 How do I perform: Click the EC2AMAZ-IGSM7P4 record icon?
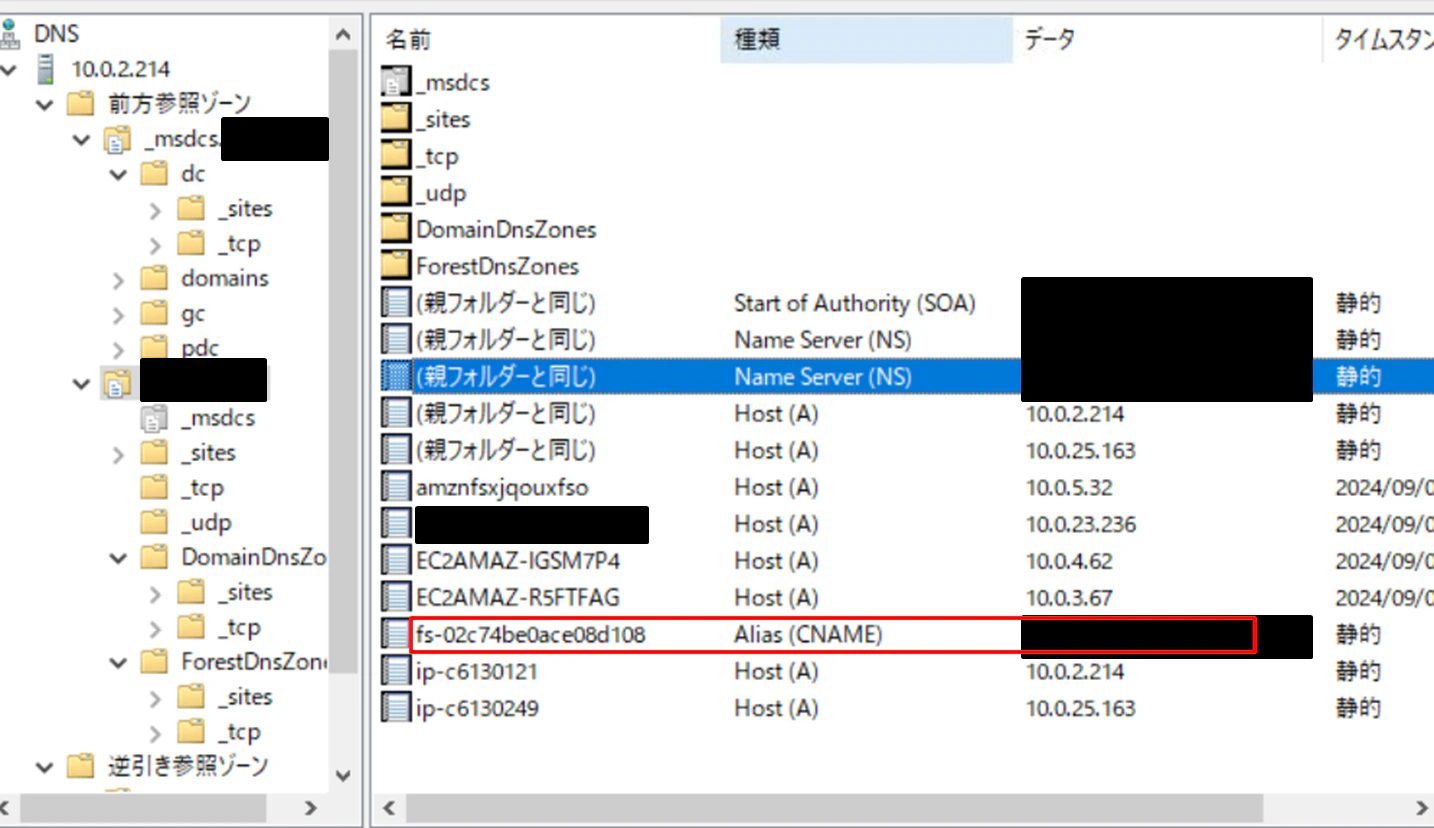pos(397,561)
